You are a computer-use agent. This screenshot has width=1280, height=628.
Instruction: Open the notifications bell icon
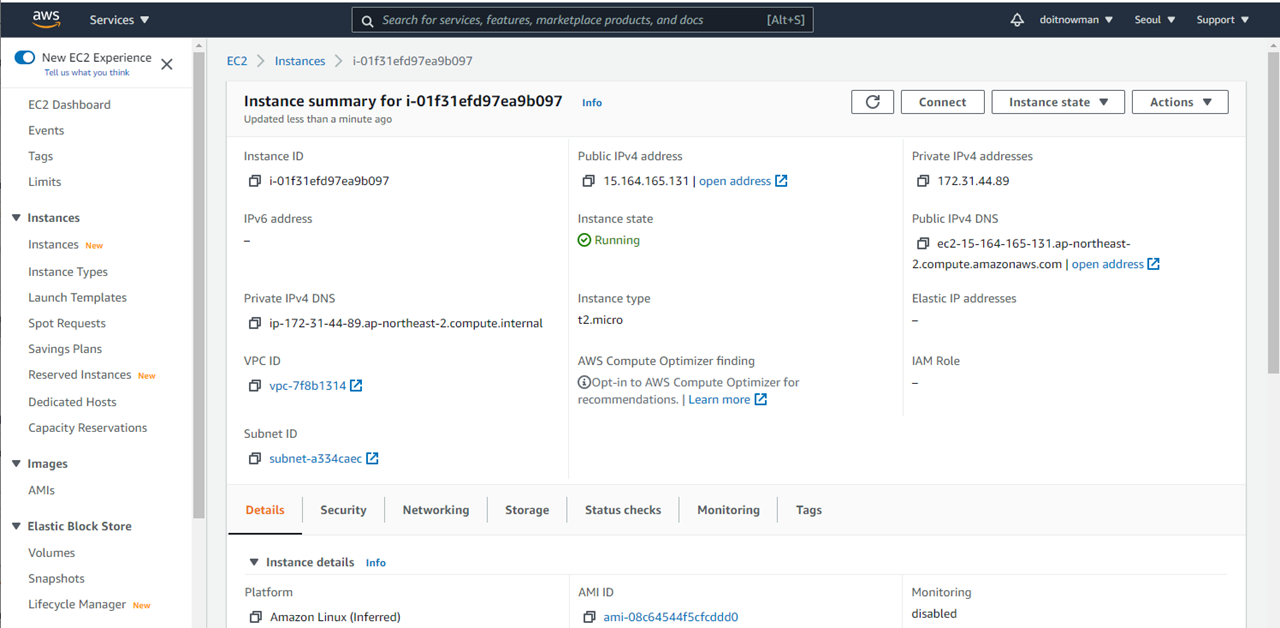pos(1017,20)
